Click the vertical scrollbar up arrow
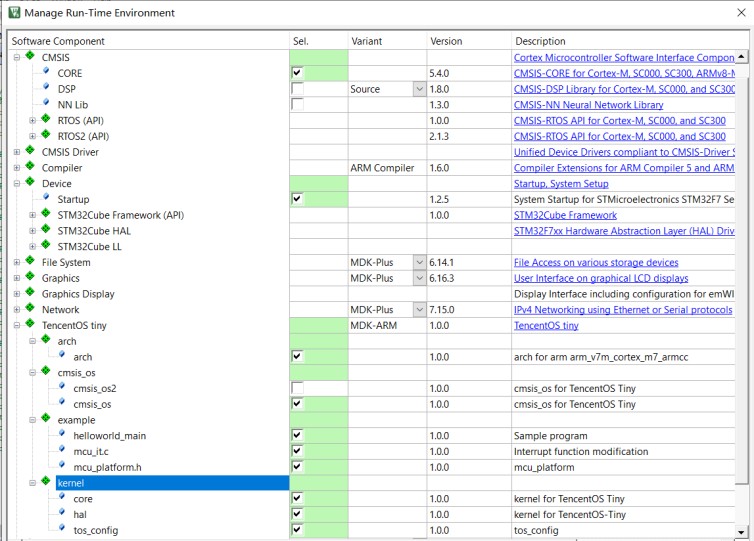 741,57
